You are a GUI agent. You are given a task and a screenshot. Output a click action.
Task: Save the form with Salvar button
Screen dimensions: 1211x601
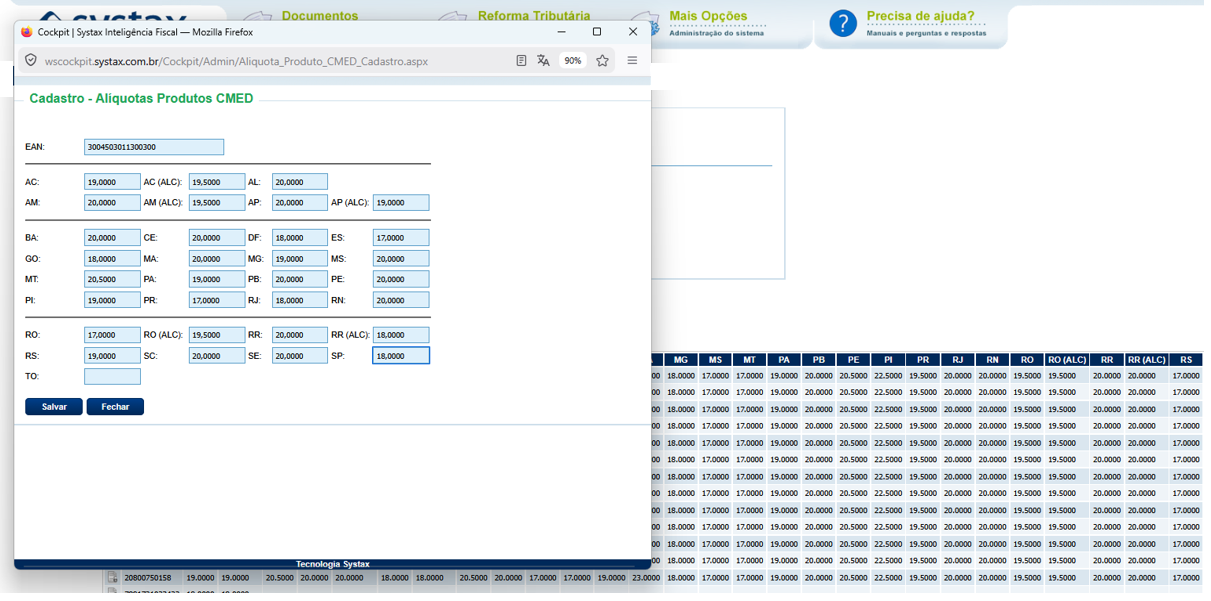coord(54,407)
